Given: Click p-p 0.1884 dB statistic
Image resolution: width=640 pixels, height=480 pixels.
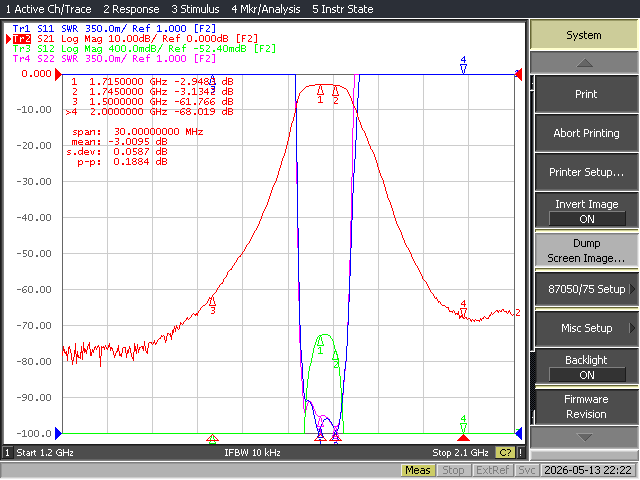Looking at the screenshot, I should pyautogui.click(x=122, y=162).
